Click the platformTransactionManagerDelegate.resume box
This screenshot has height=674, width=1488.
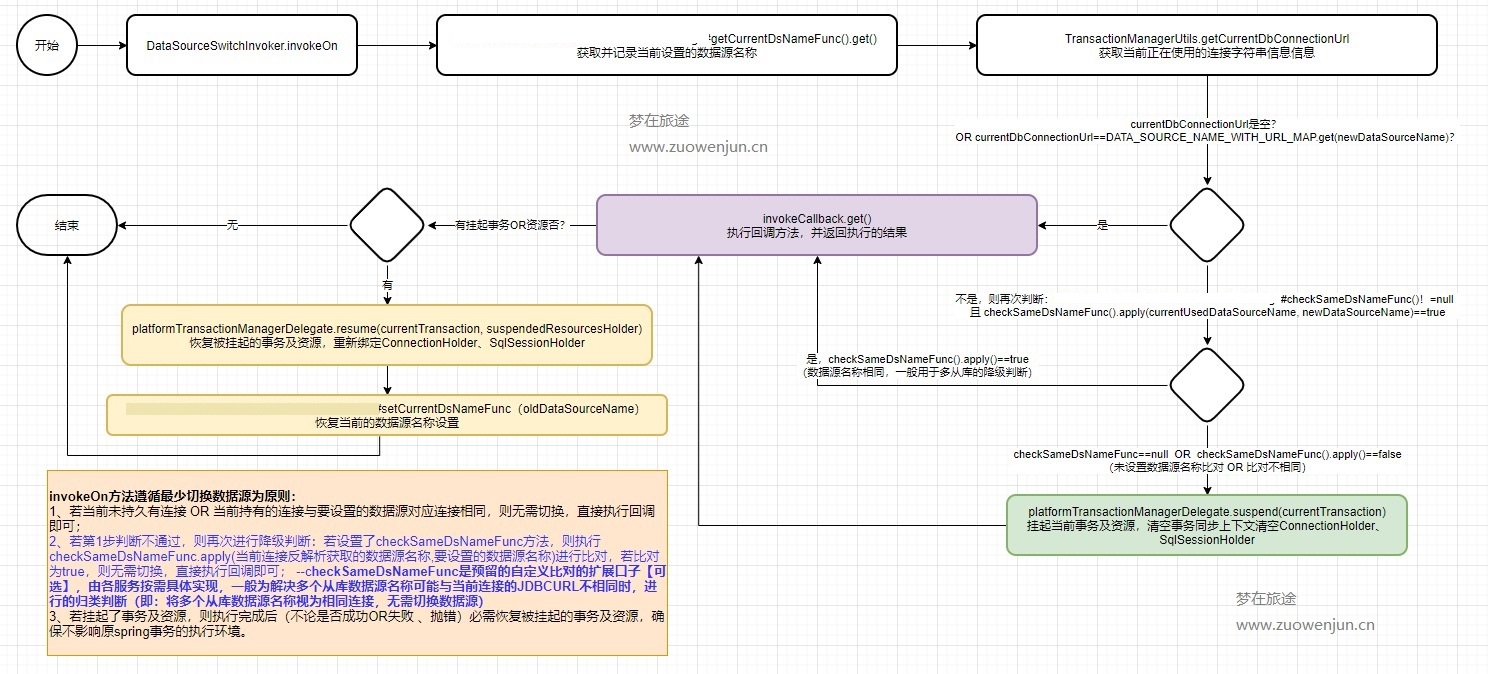pyautogui.click(x=387, y=335)
